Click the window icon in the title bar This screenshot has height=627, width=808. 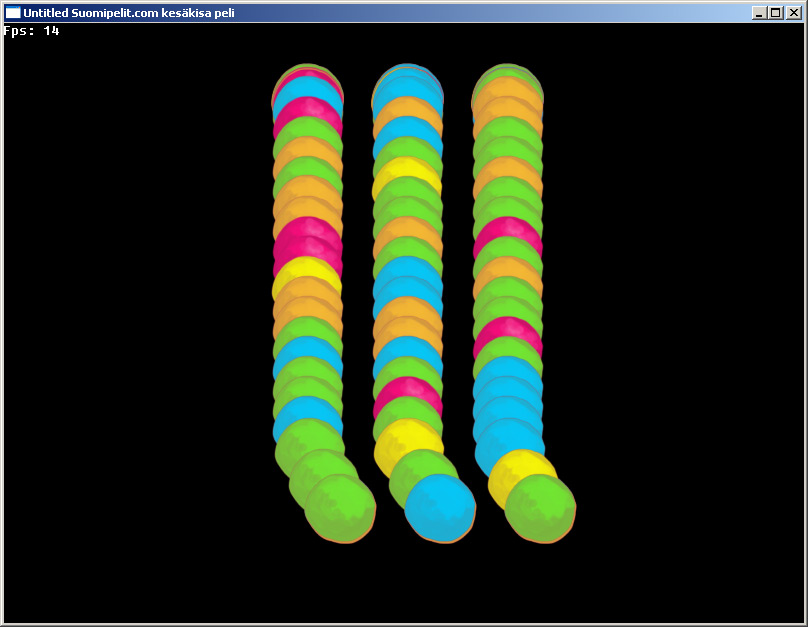[12, 13]
